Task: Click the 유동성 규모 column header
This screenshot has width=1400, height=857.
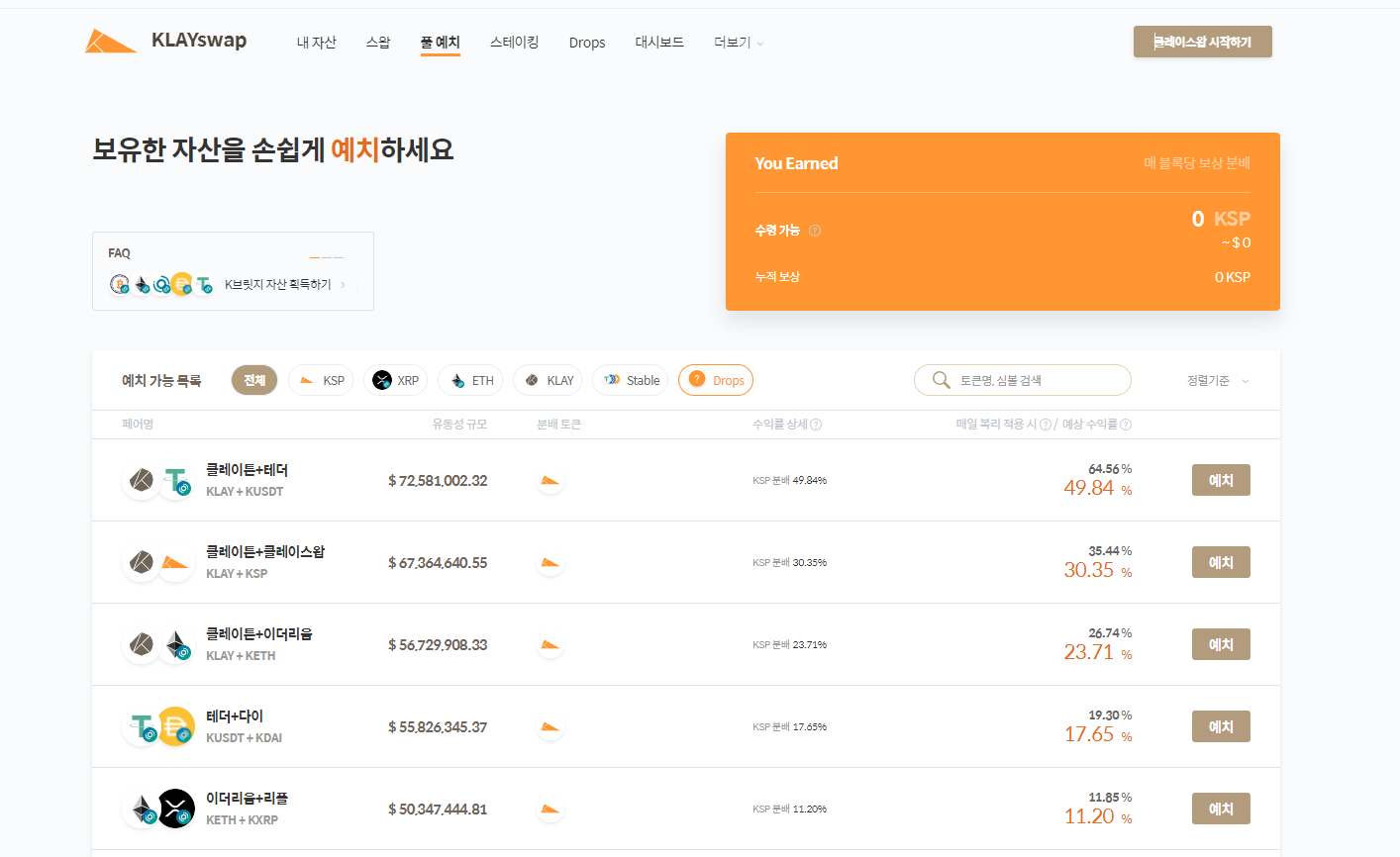Action: [x=459, y=425]
